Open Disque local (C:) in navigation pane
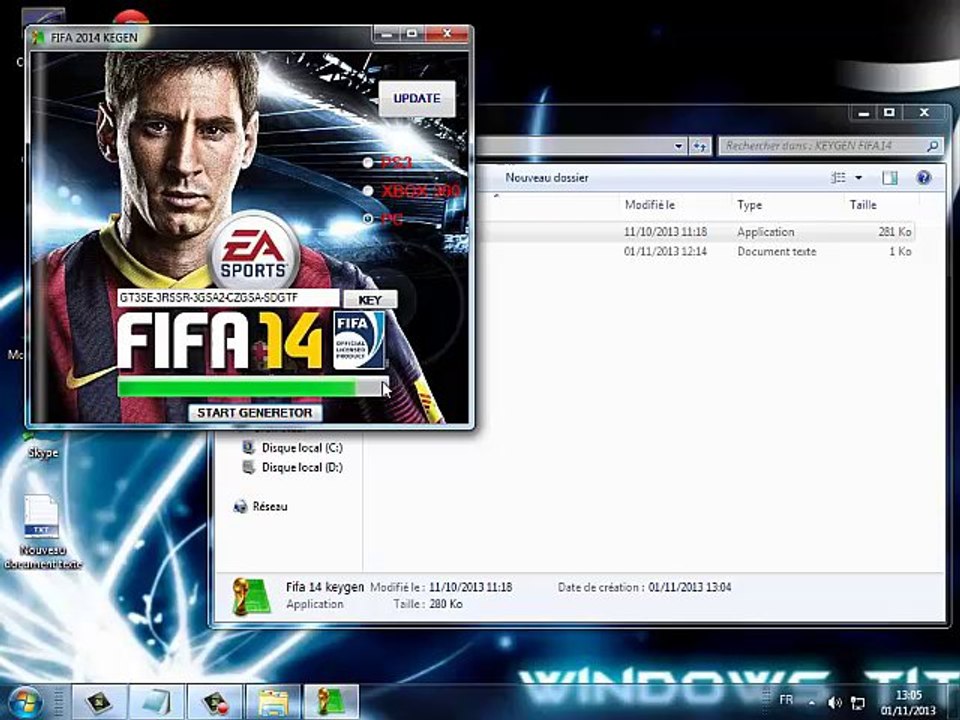This screenshot has height=720, width=960. (x=302, y=448)
